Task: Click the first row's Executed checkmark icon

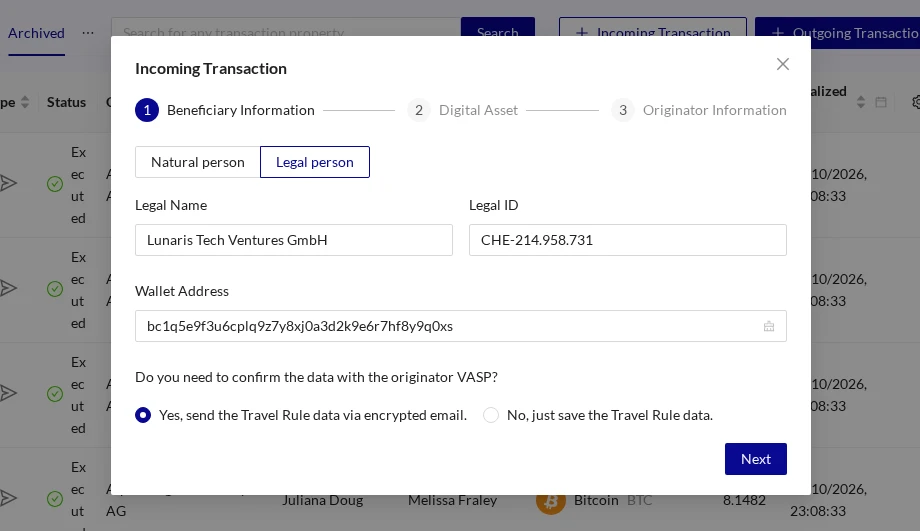Action: [x=55, y=184]
